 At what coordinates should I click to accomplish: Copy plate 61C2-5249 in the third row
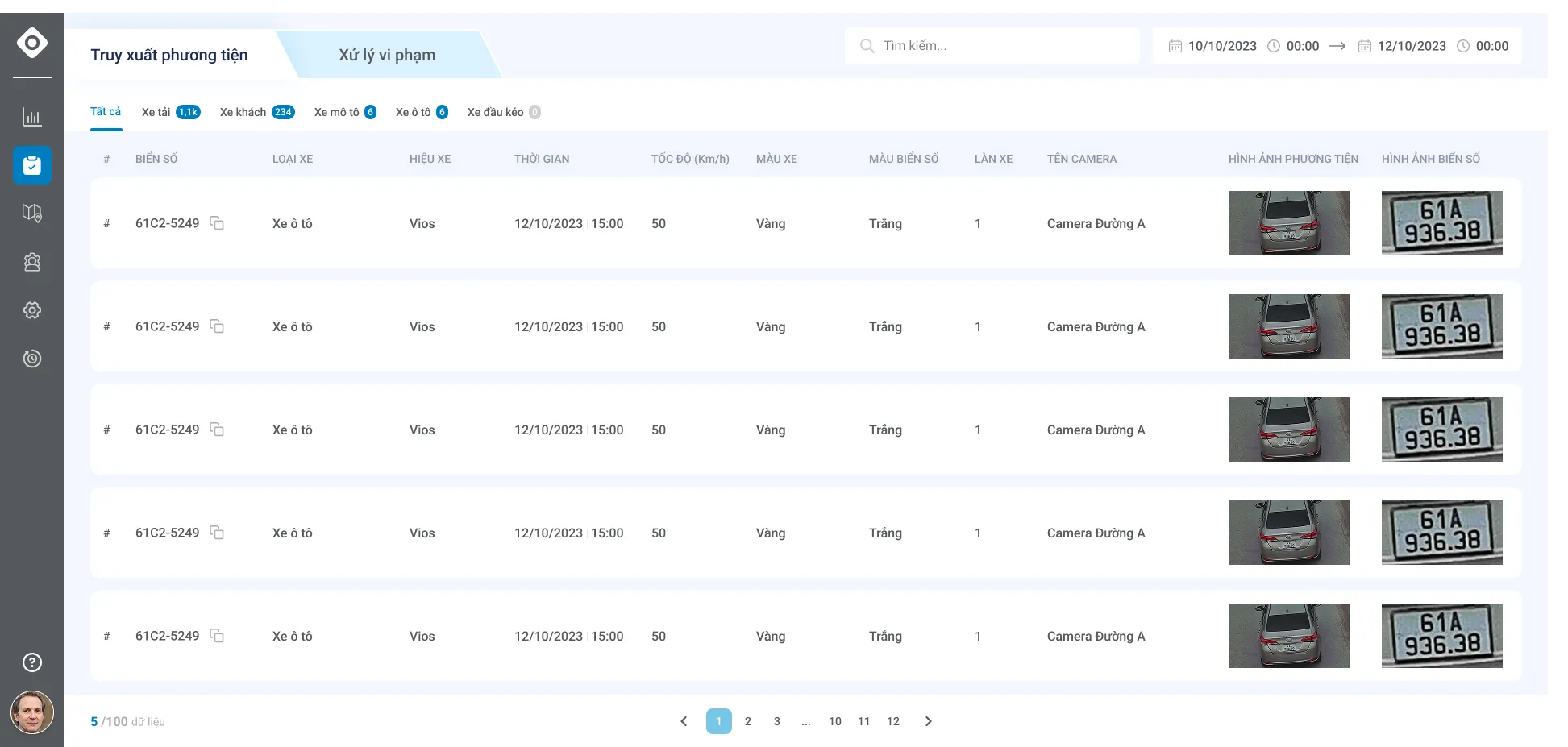tap(217, 430)
